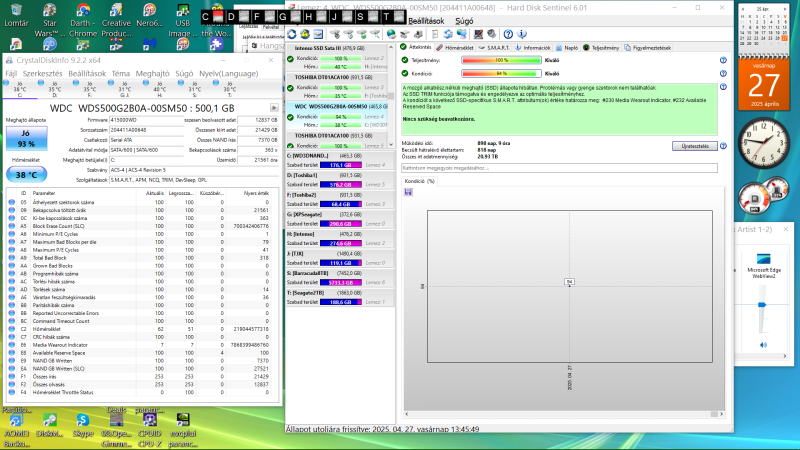Select T: [Seagate2TB] partition entry

pos(340,297)
